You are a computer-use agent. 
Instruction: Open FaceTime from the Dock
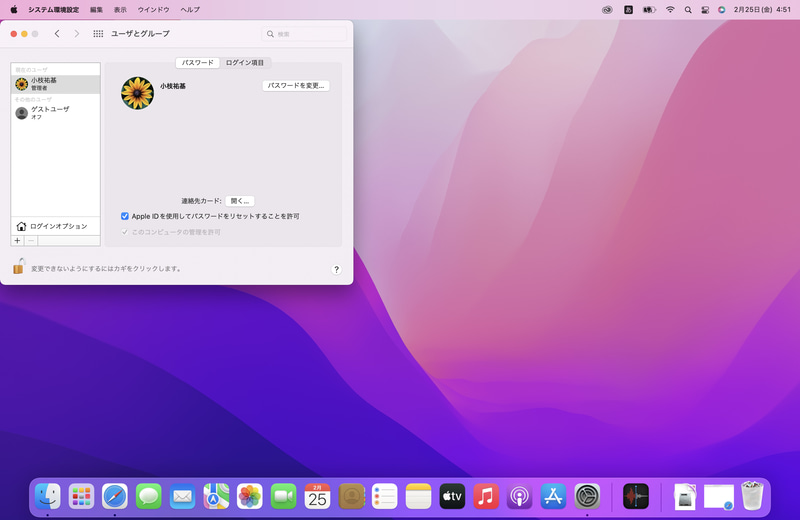(283, 496)
